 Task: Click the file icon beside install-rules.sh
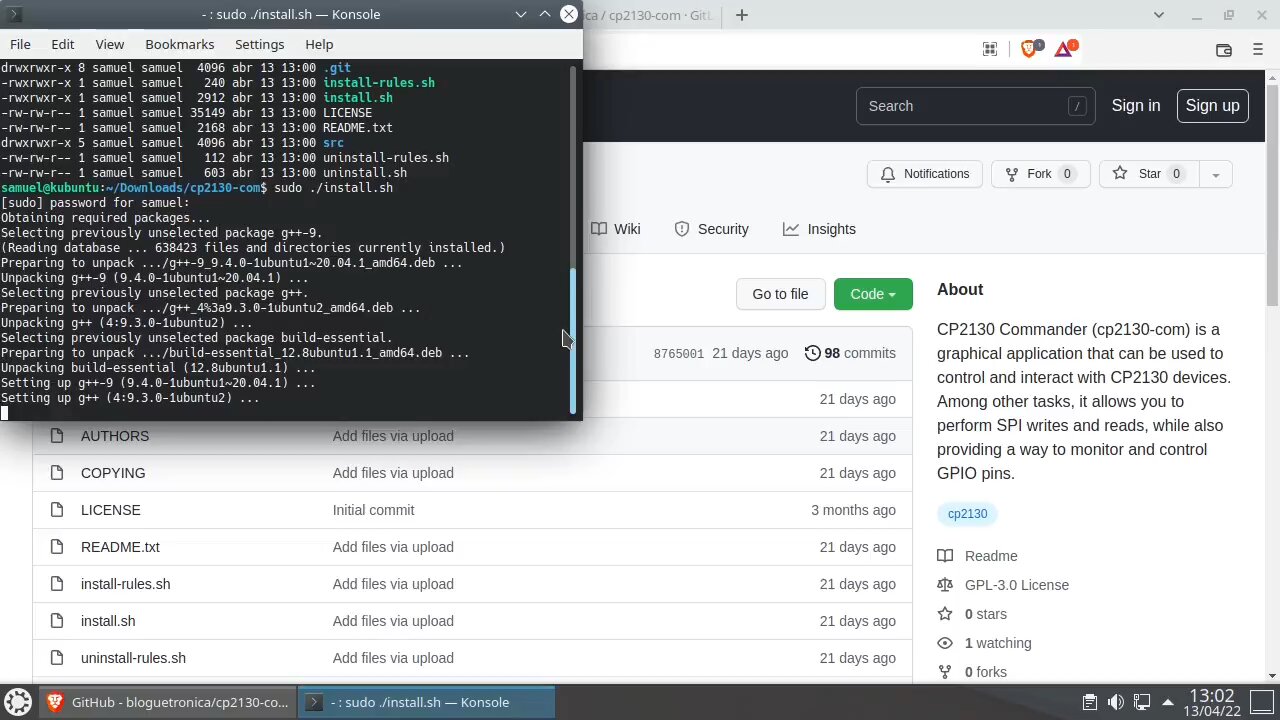click(56, 584)
